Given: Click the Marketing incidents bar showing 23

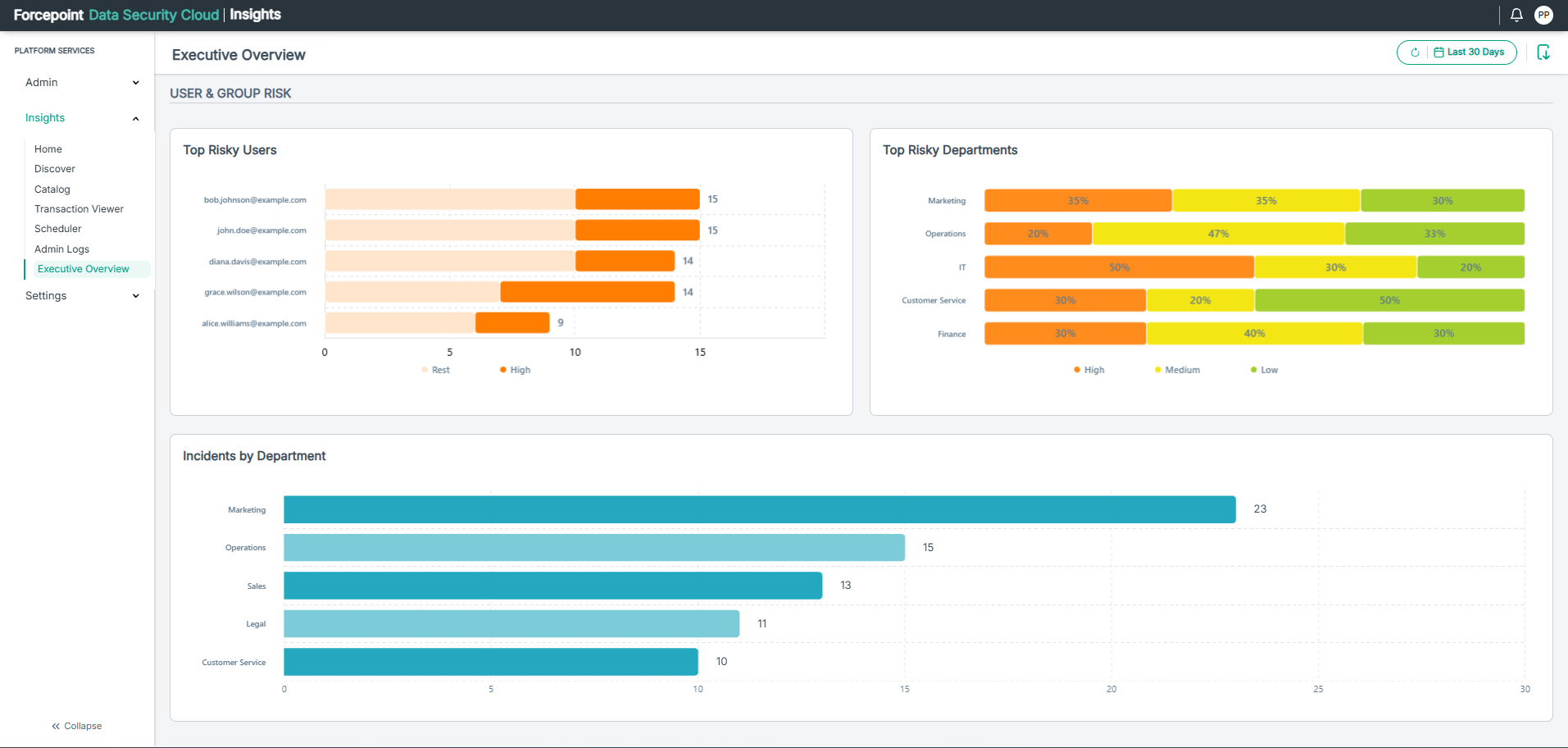Looking at the screenshot, I should 760,509.
